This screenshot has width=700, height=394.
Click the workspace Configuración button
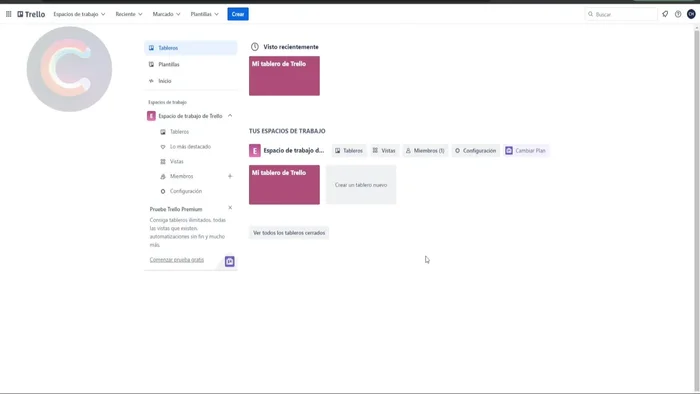tap(475, 151)
